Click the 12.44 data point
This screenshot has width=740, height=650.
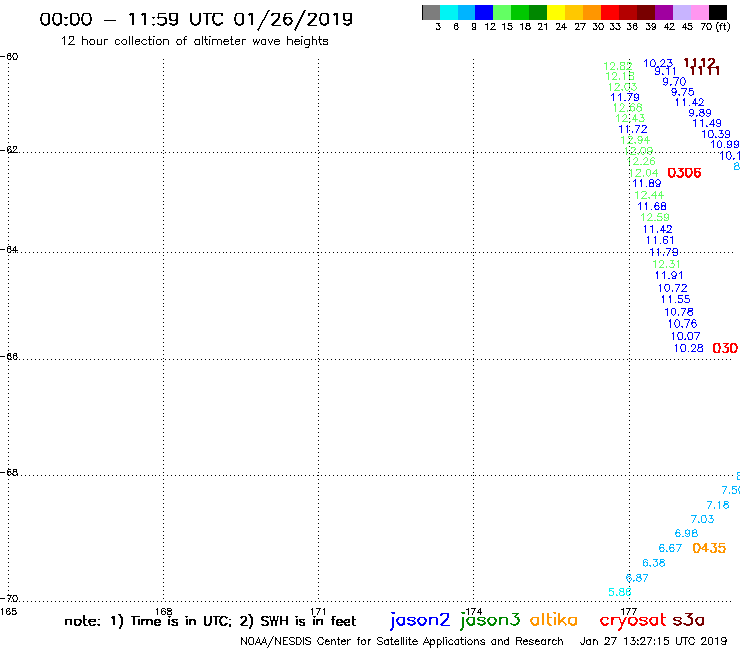point(649,195)
